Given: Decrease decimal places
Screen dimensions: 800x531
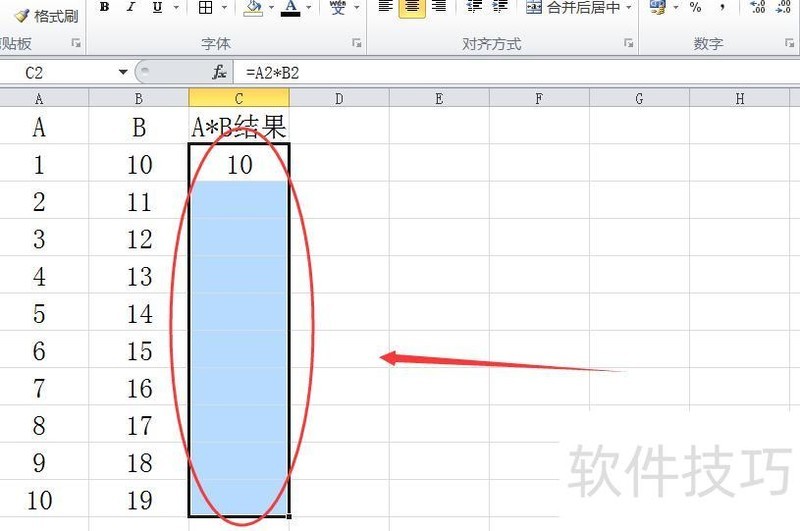Looking at the screenshot, I should pos(783,7).
